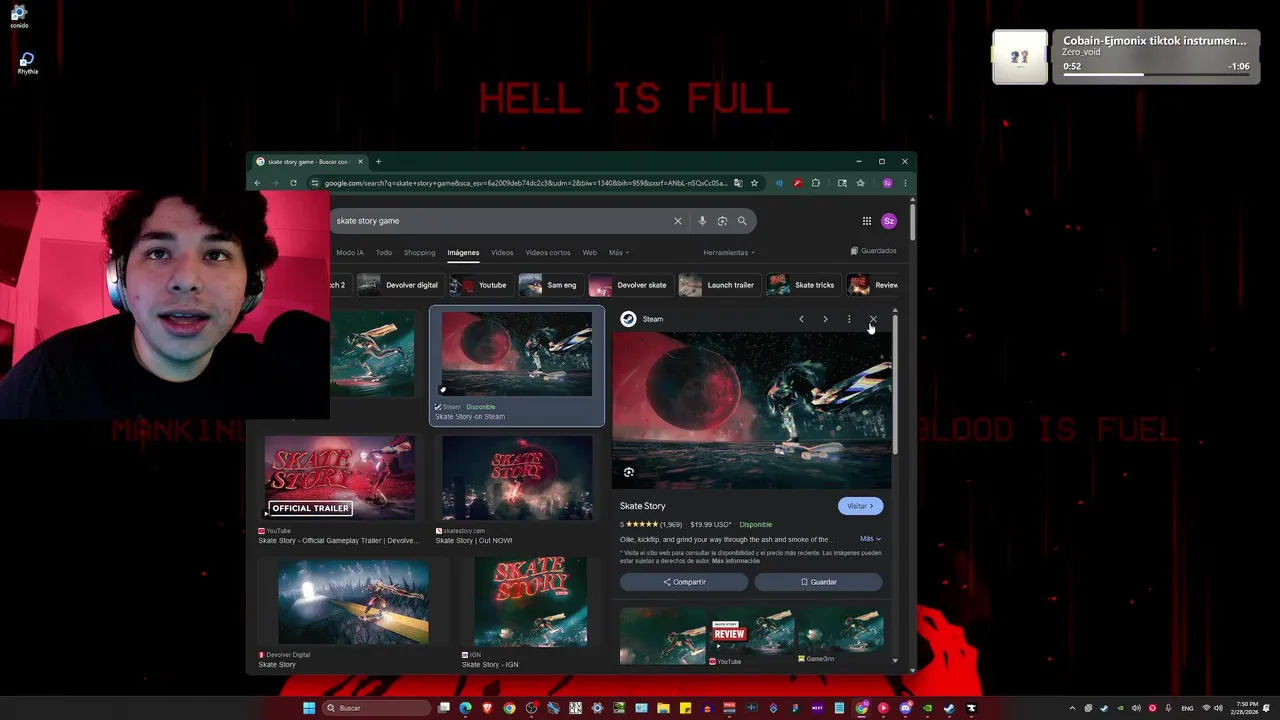Expand the Más dropdown in the search tabs

(x=619, y=253)
